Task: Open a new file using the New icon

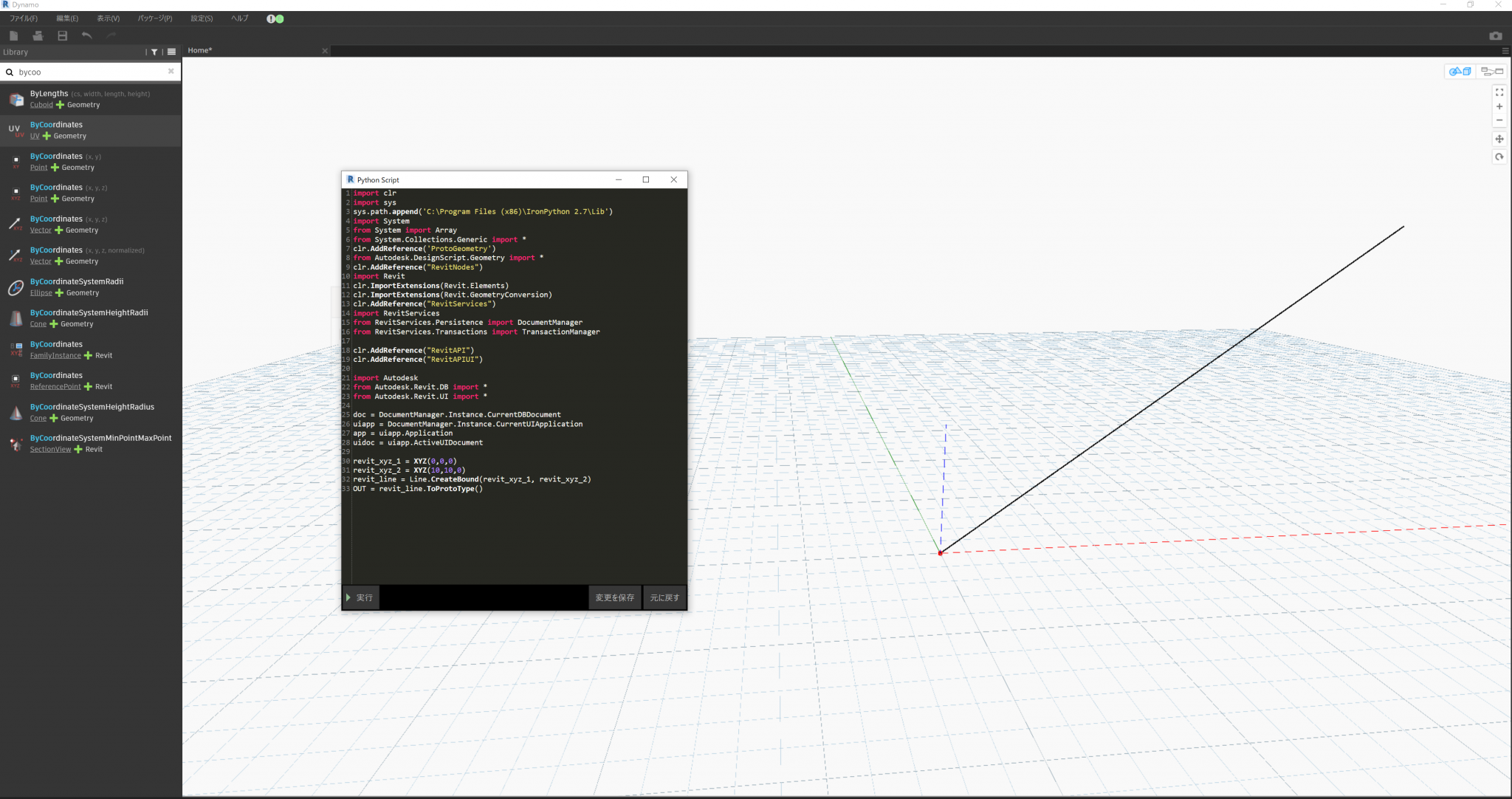Action: click(x=14, y=35)
